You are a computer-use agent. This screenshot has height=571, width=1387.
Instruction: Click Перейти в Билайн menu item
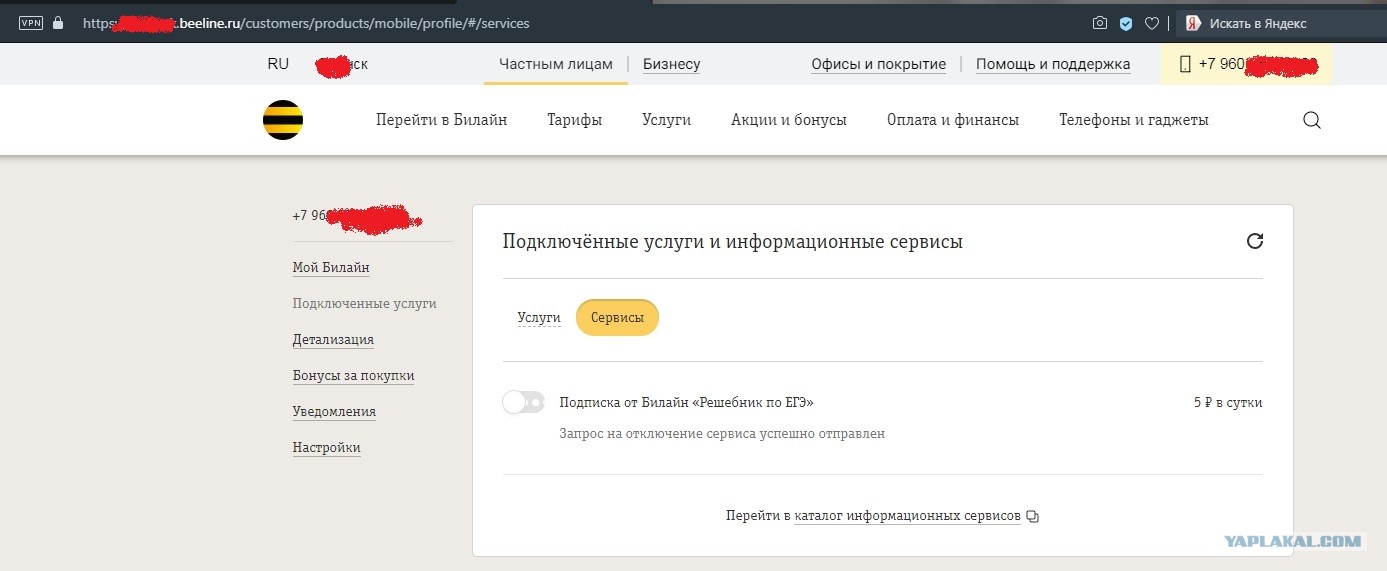tap(442, 120)
